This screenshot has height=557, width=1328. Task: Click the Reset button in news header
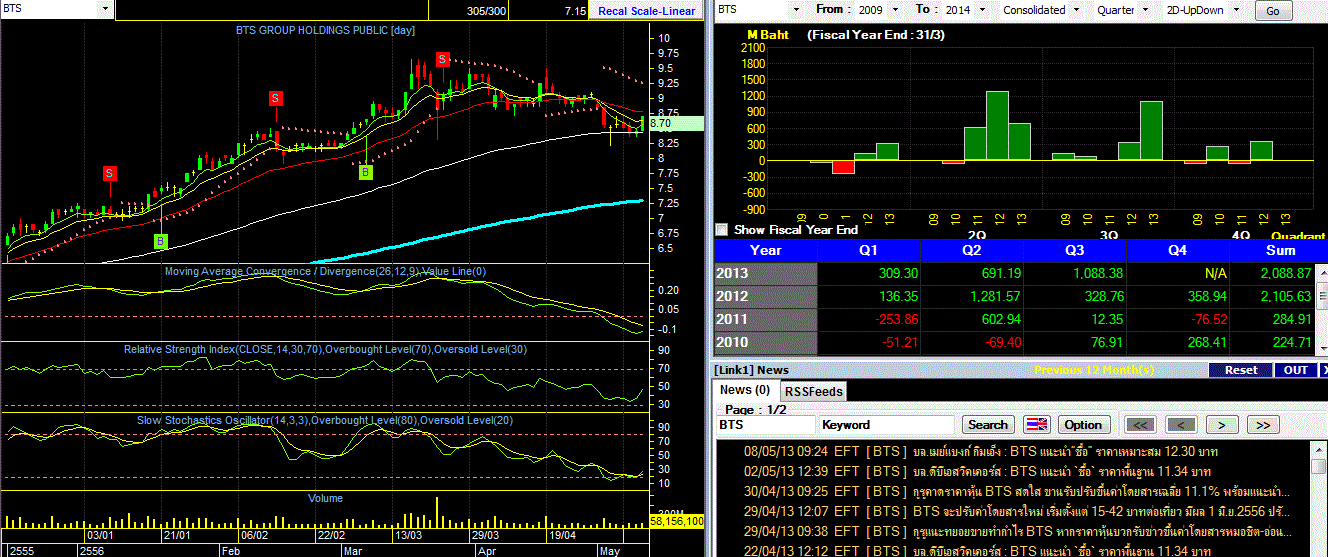pos(1241,370)
